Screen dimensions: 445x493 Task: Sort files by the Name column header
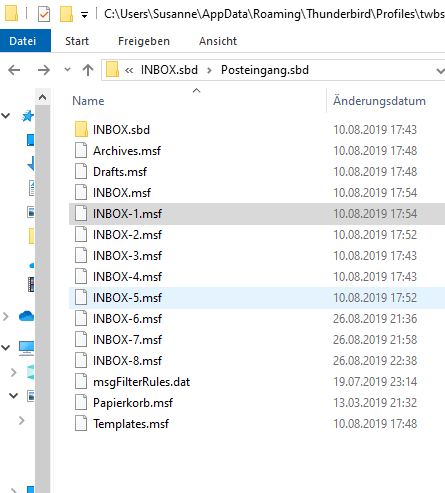[x=88, y=101]
